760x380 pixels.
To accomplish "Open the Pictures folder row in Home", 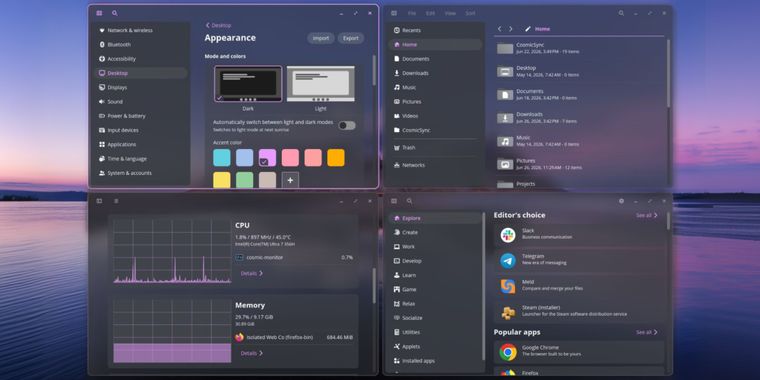I will [x=580, y=164].
